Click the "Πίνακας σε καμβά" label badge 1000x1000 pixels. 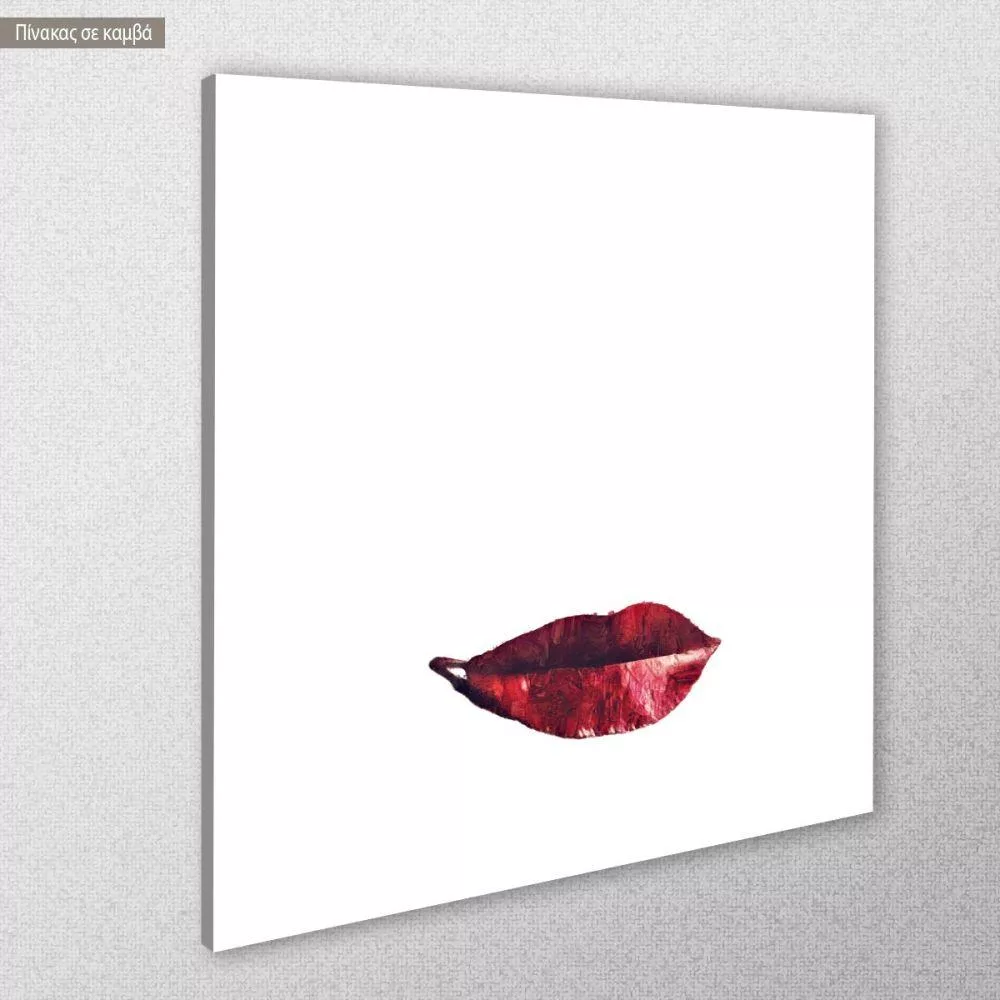[x=83, y=33]
